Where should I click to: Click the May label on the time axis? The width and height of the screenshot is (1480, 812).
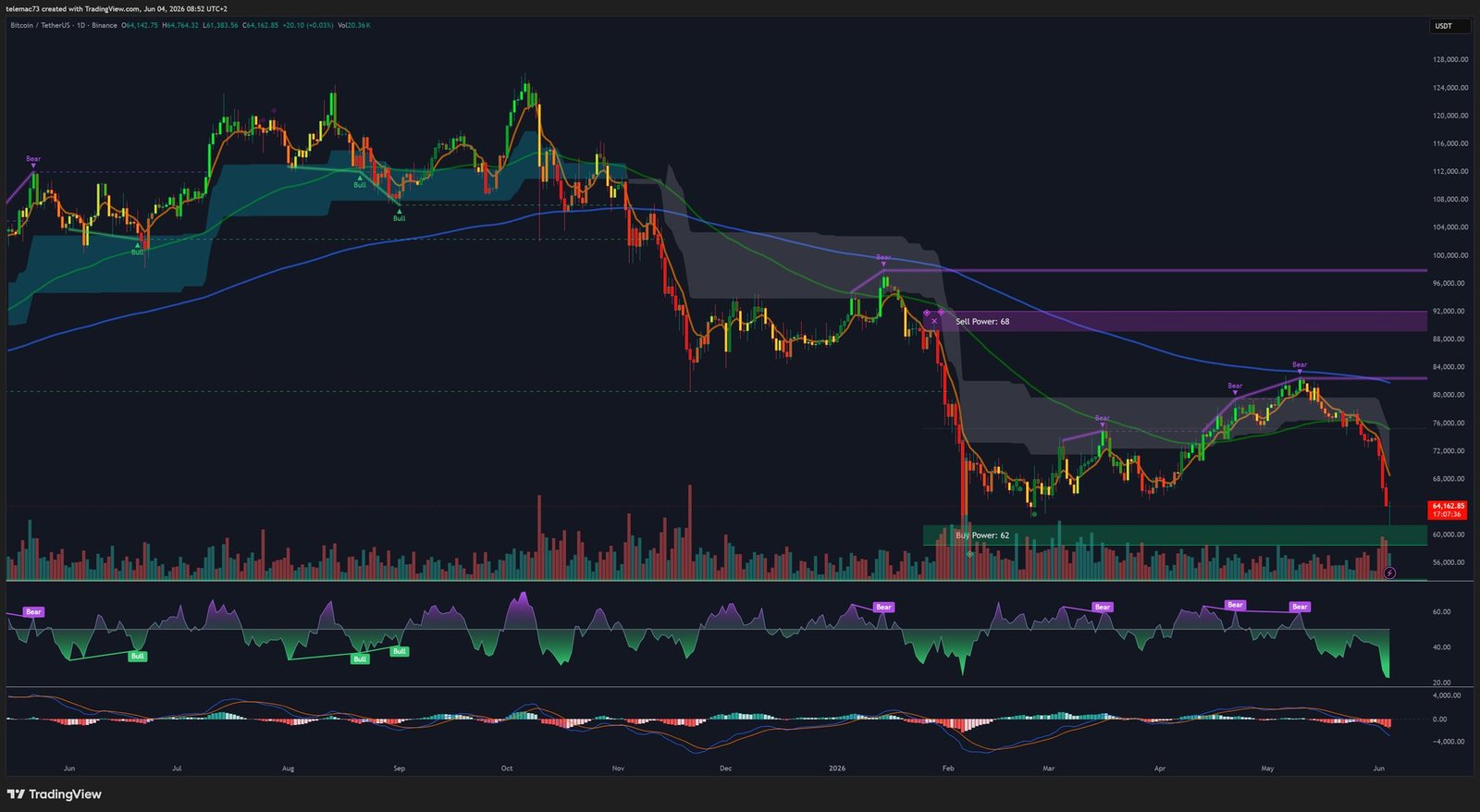click(1267, 769)
